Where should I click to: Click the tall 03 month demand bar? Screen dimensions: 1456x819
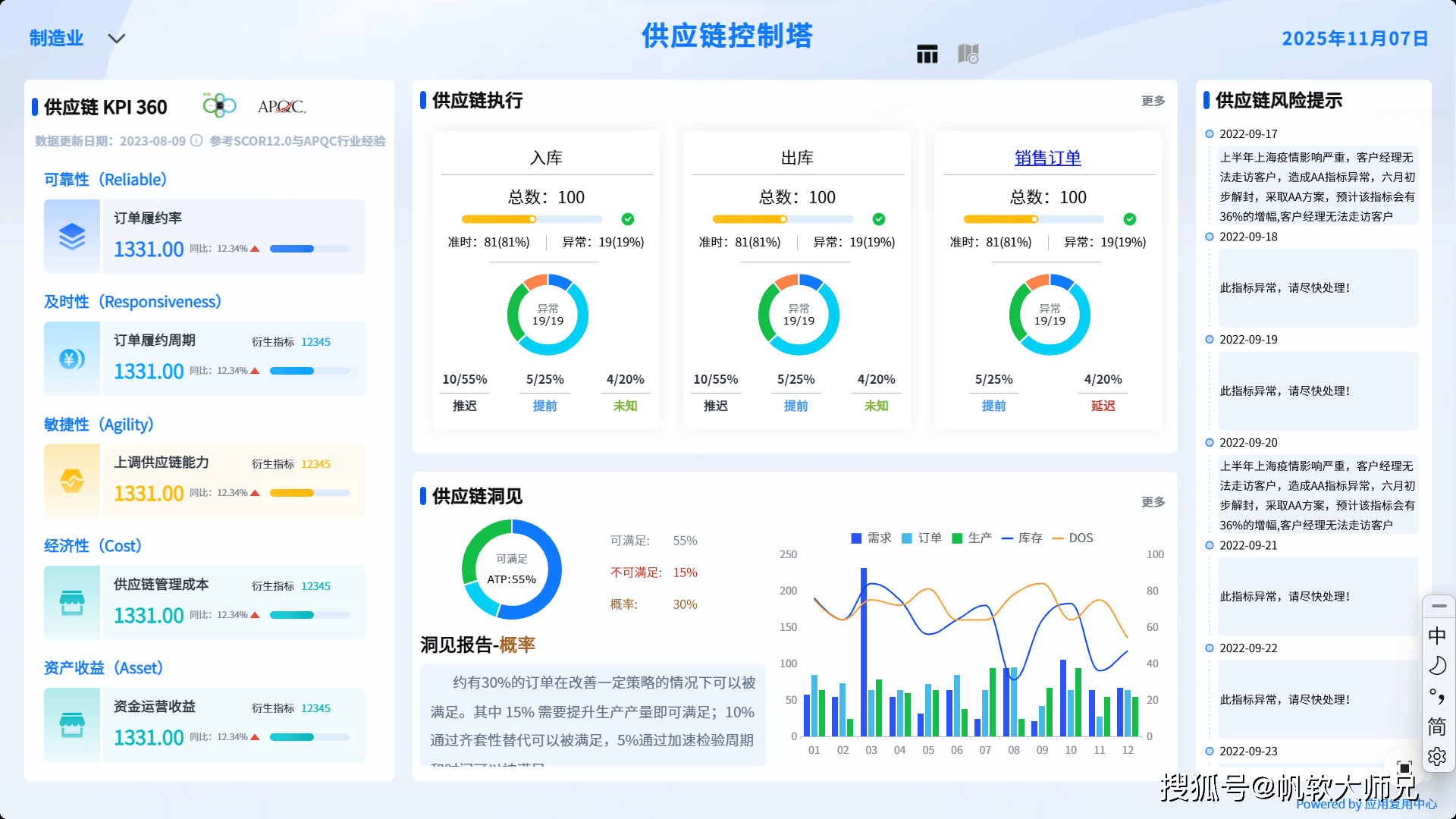(x=864, y=652)
